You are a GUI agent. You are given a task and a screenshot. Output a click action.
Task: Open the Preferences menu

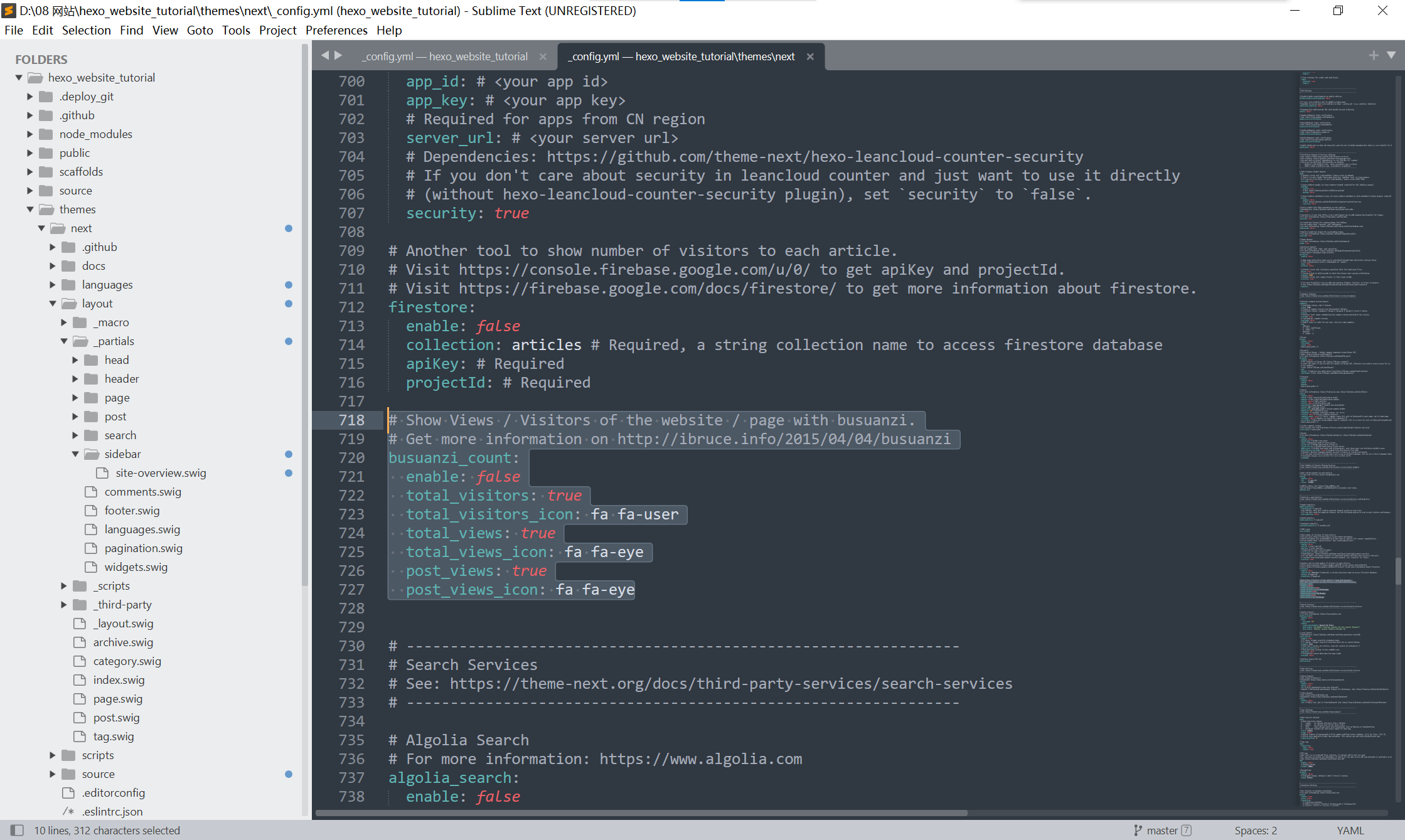[x=336, y=30]
